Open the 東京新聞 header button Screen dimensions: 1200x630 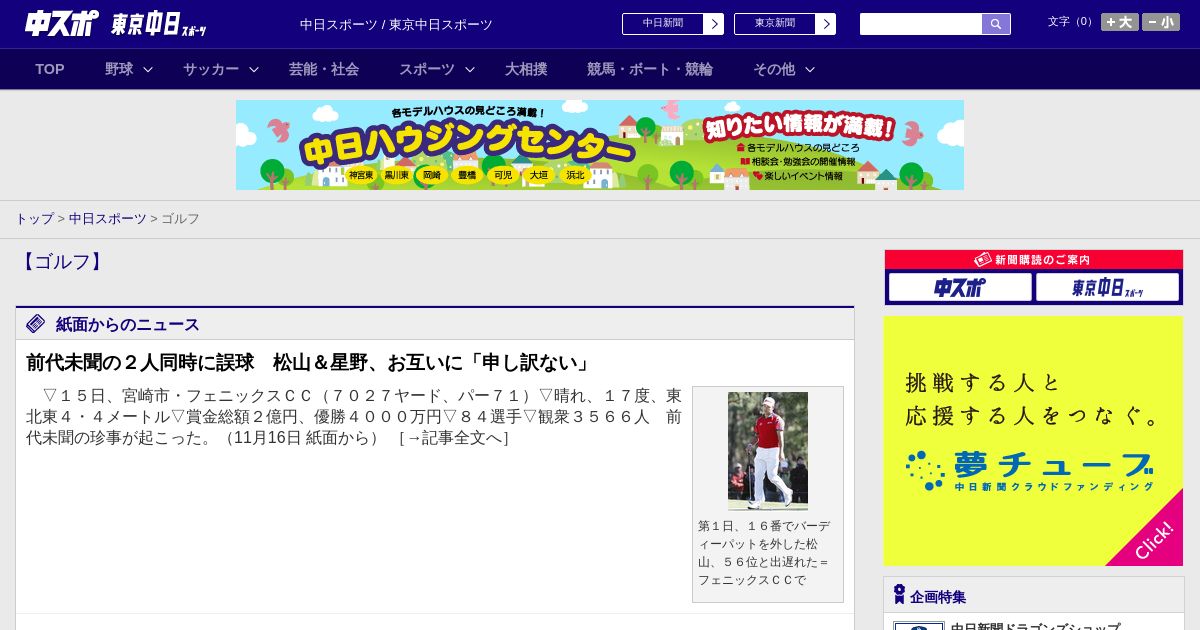coord(774,24)
